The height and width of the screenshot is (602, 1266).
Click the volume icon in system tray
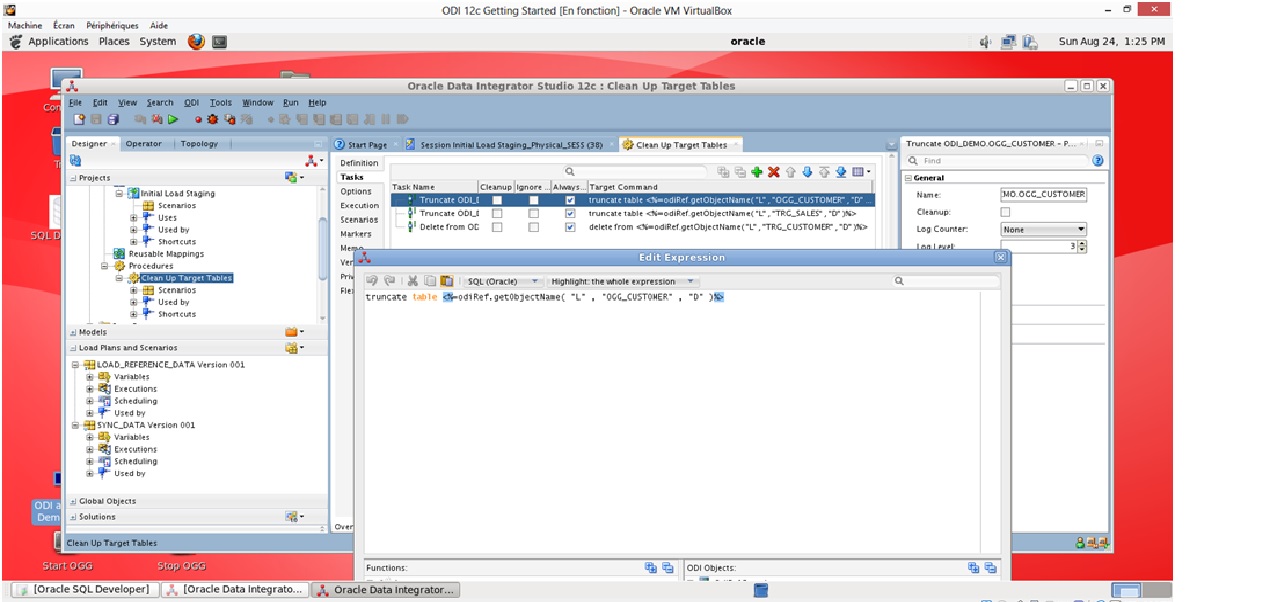click(x=985, y=41)
